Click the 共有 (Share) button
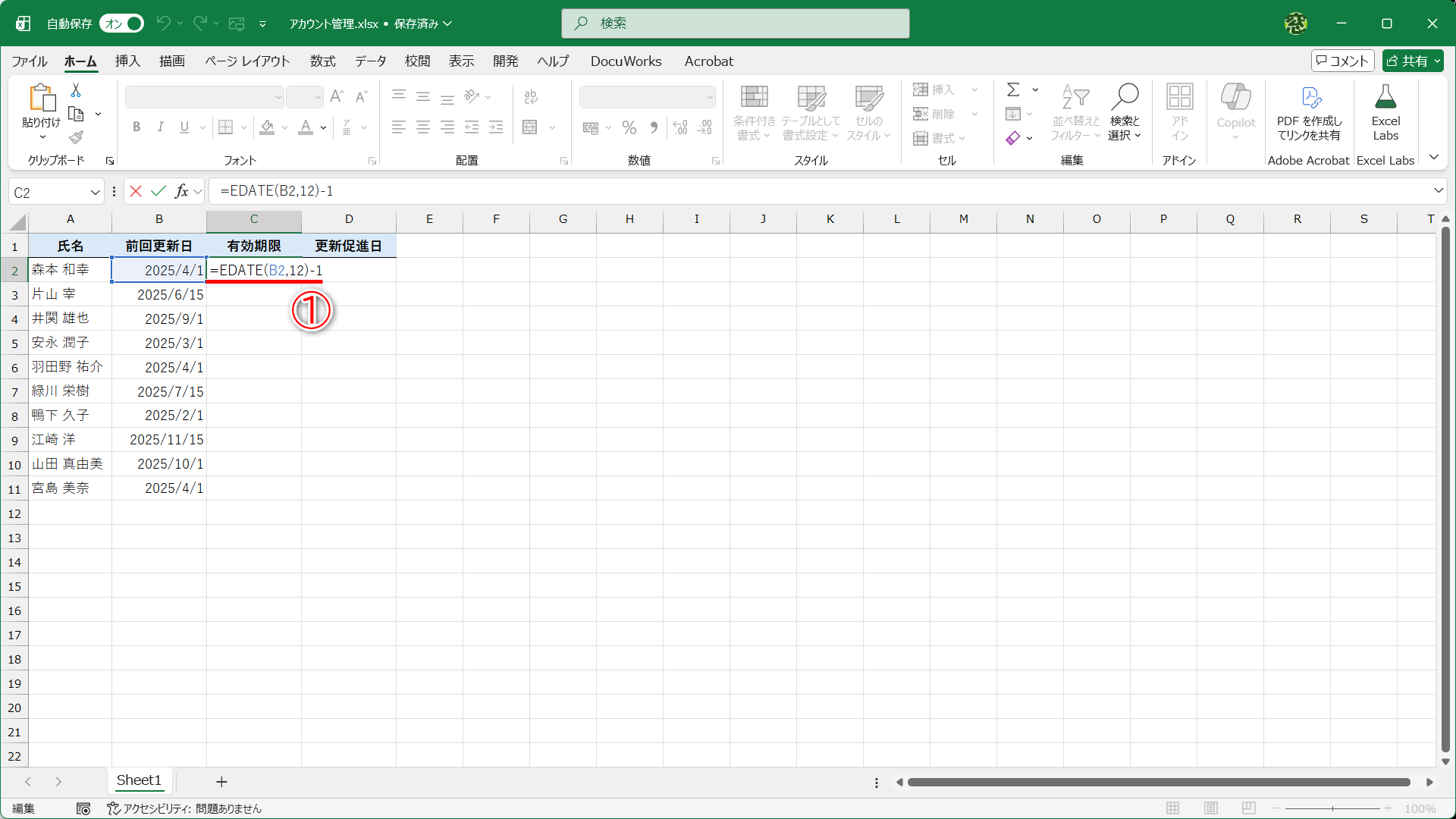Screen dimensions: 1456x819 [x=1412, y=61]
